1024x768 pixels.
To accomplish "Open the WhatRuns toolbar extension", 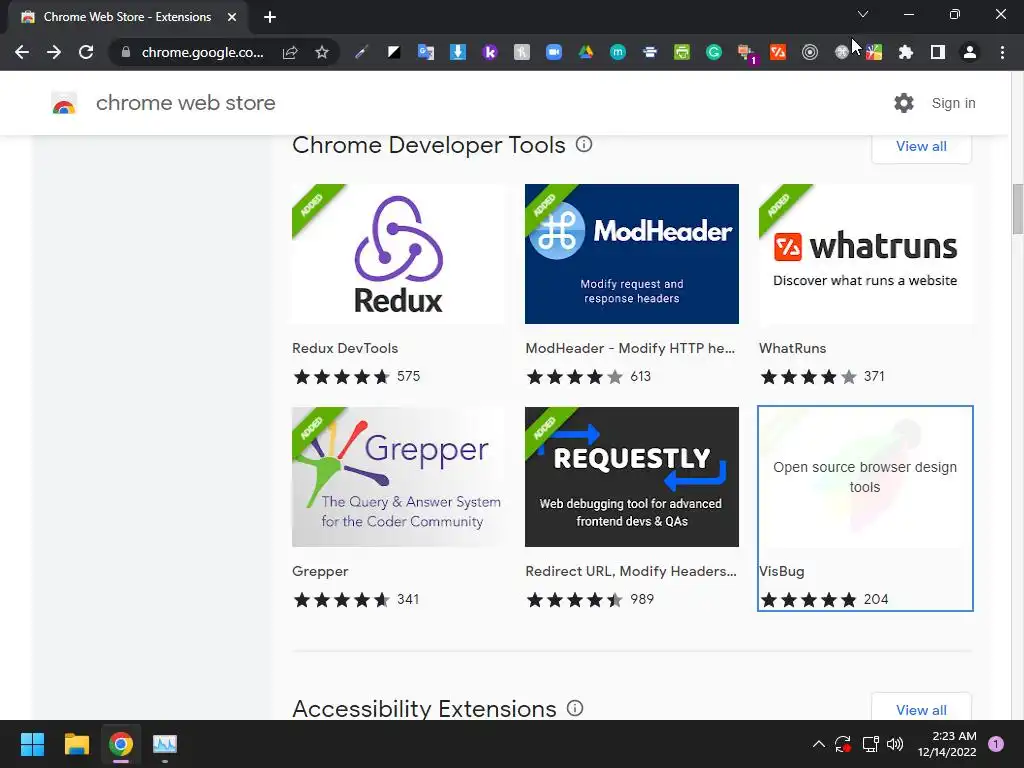I will (x=778, y=52).
